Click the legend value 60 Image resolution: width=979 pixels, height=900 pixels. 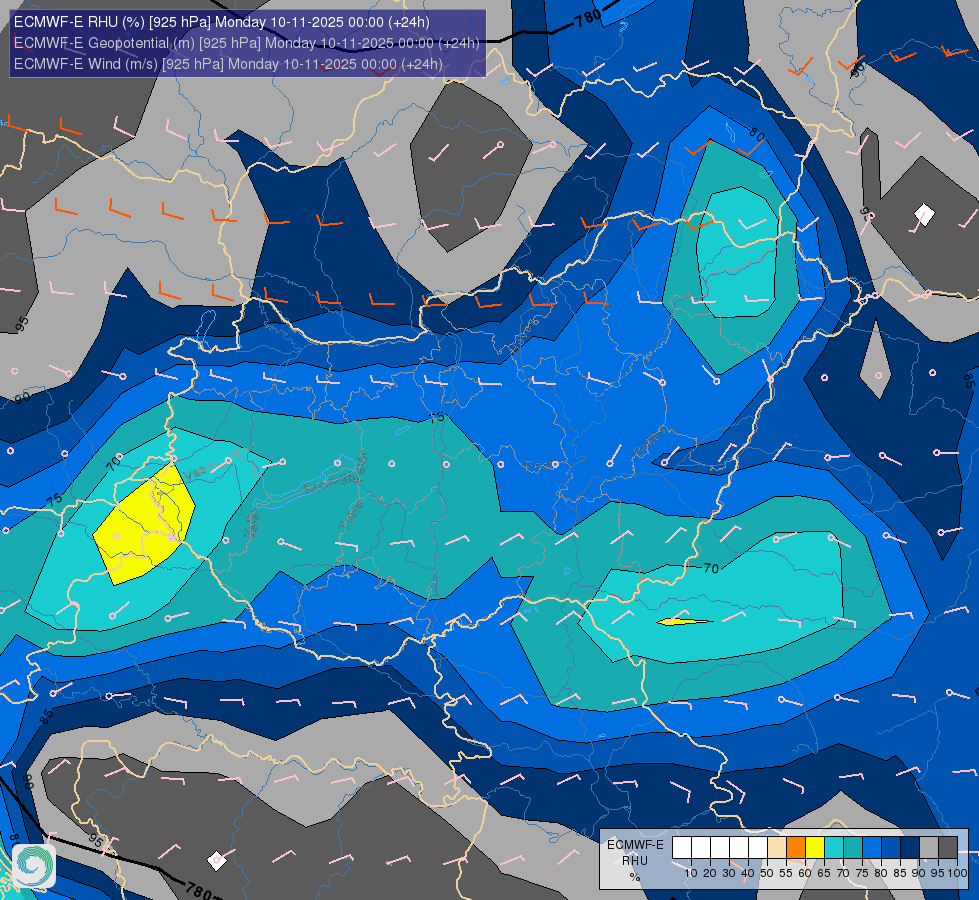tap(805, 873)
